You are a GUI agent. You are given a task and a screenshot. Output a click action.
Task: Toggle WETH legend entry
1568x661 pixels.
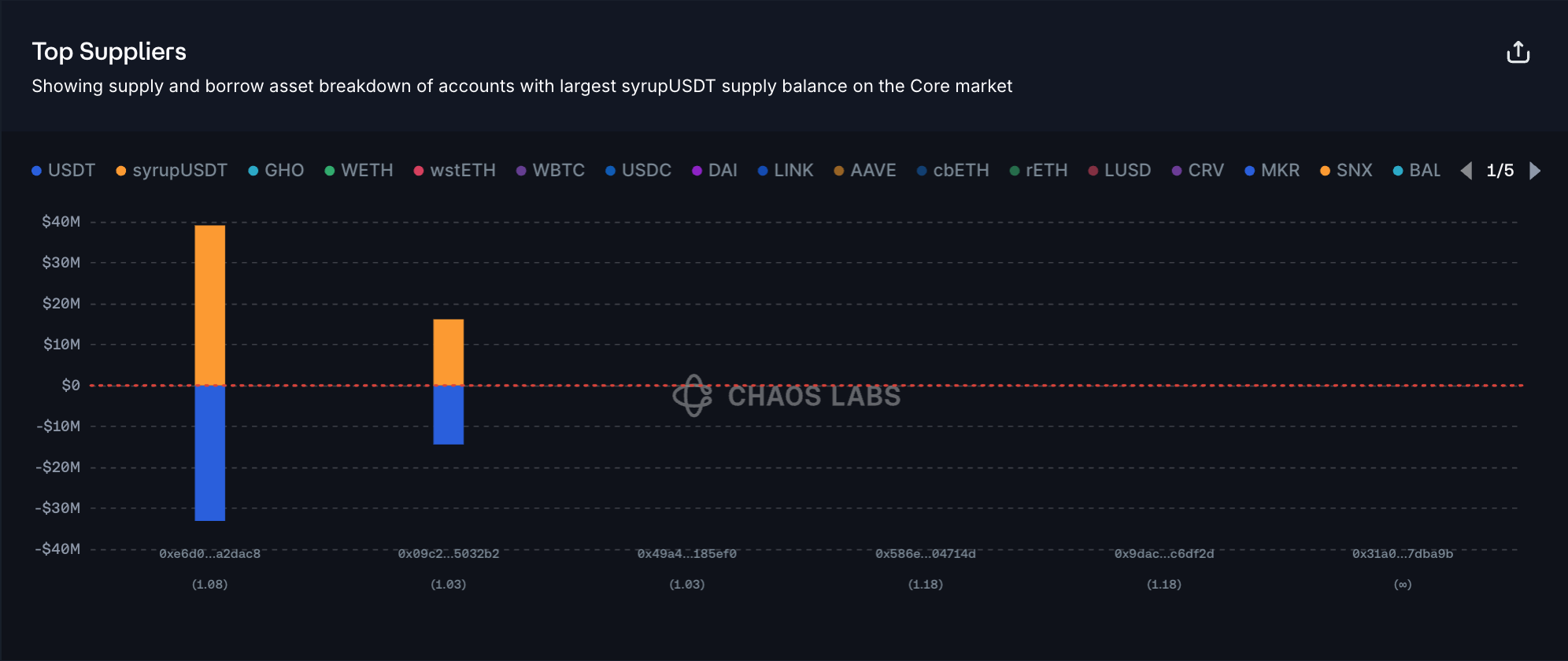pyautogui.click(x=359, y=171)
